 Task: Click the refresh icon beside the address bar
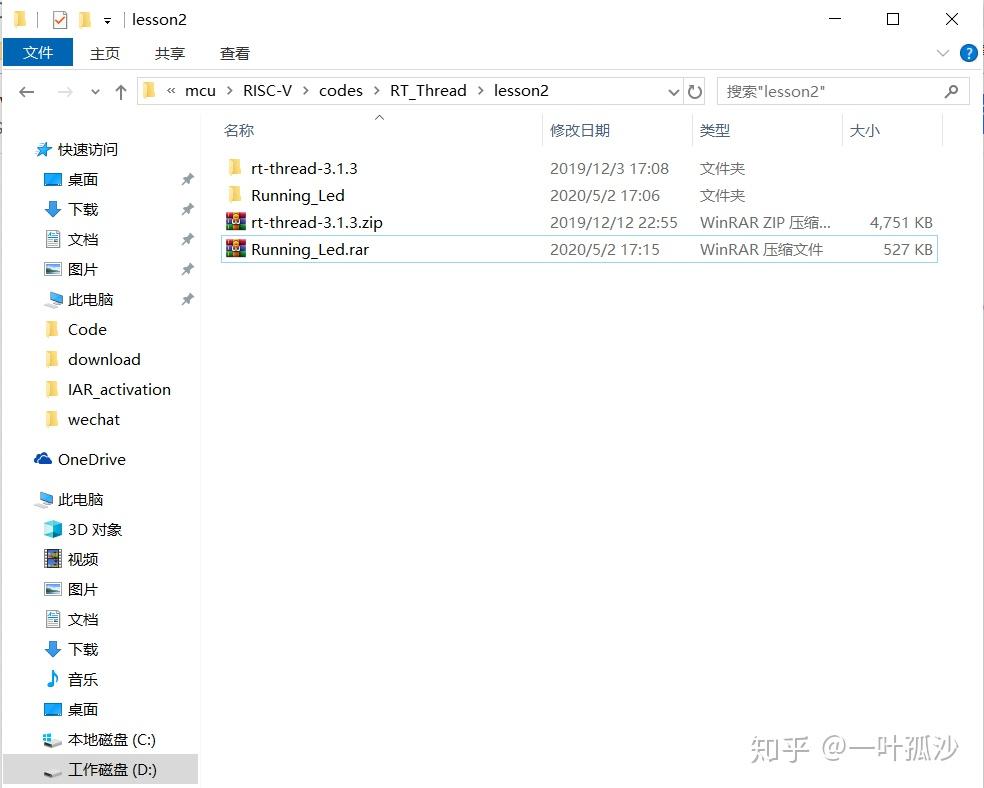696,90
